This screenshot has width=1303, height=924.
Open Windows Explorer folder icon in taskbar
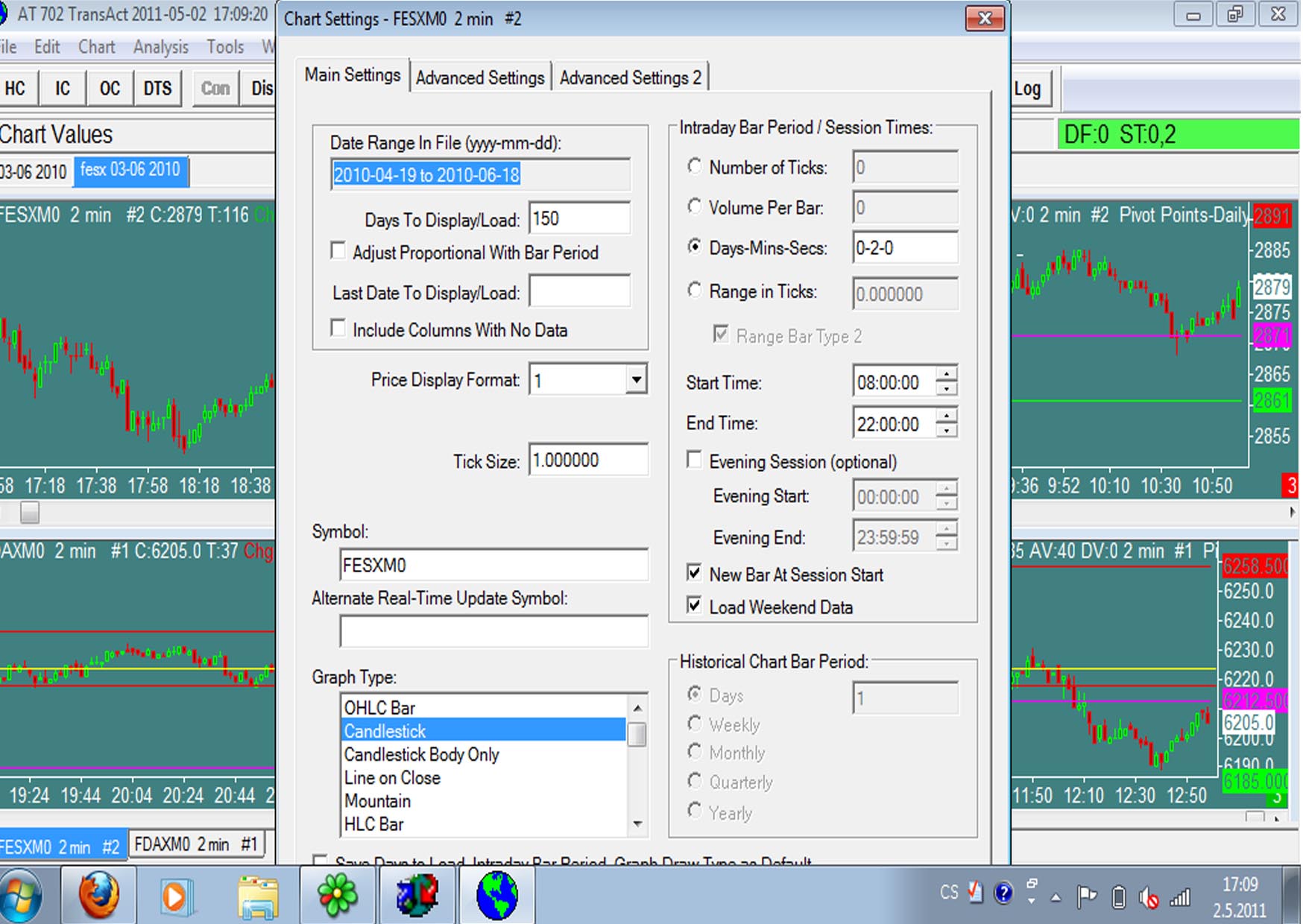tap(258, 895)
